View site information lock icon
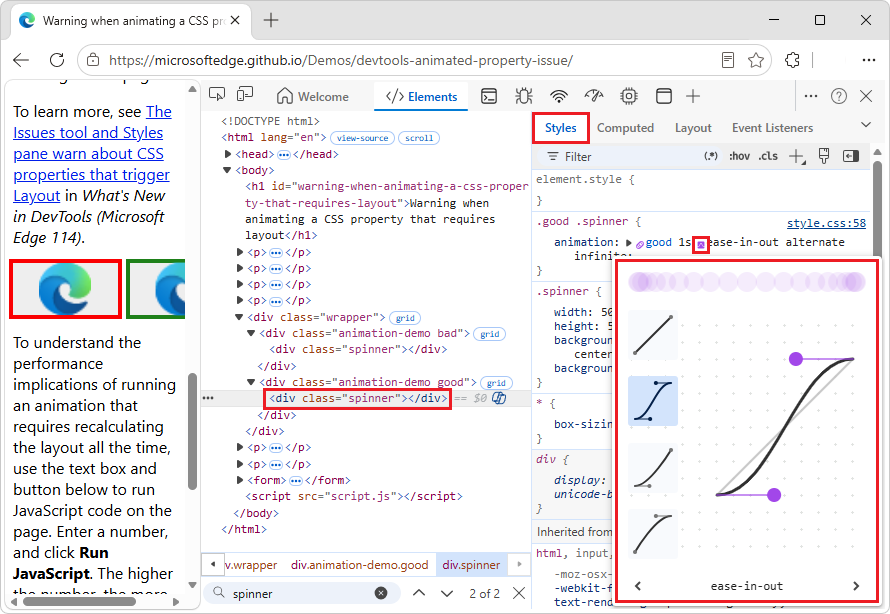 tap(93, 60)
